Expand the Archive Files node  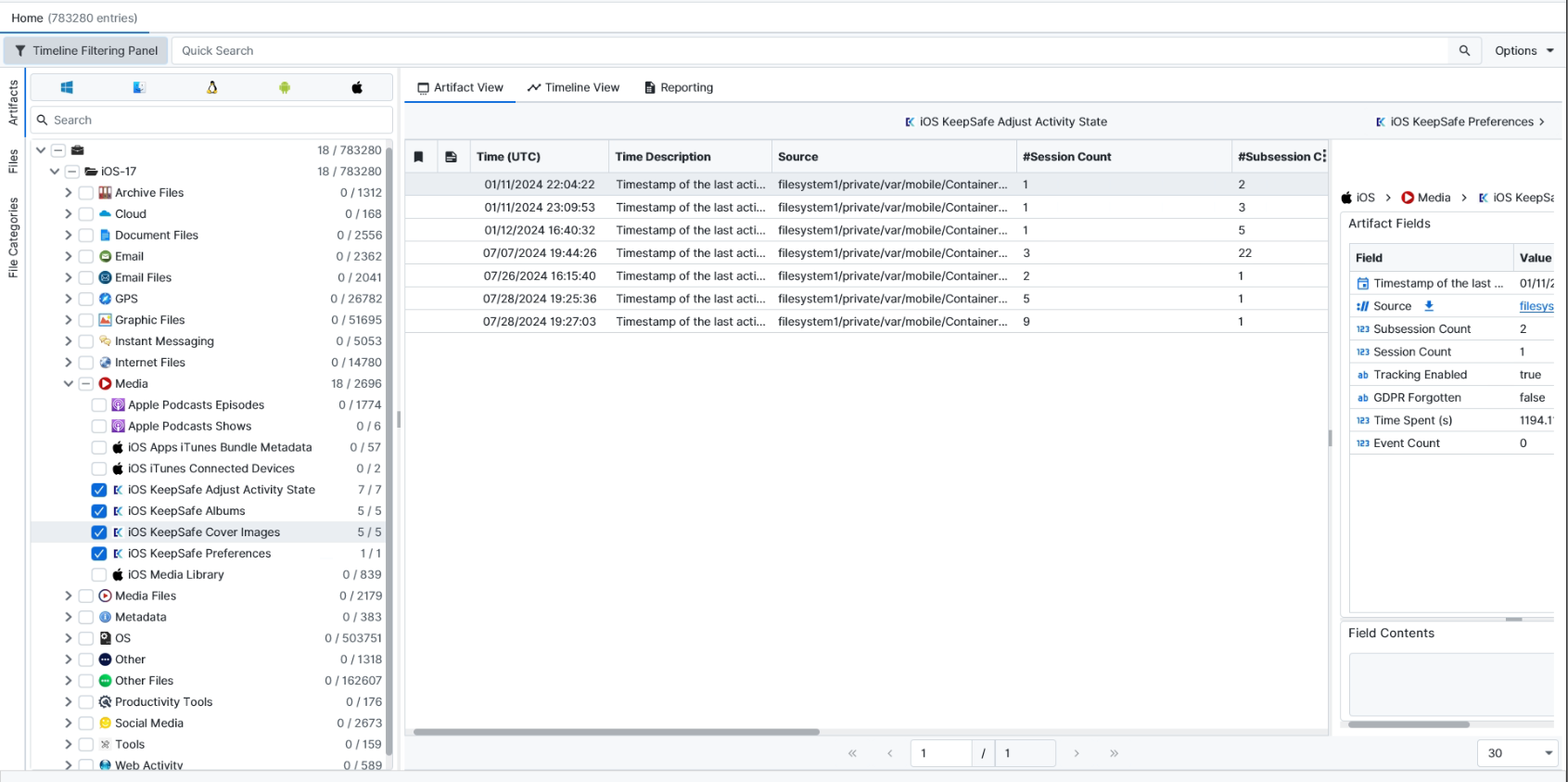point(69,192)
